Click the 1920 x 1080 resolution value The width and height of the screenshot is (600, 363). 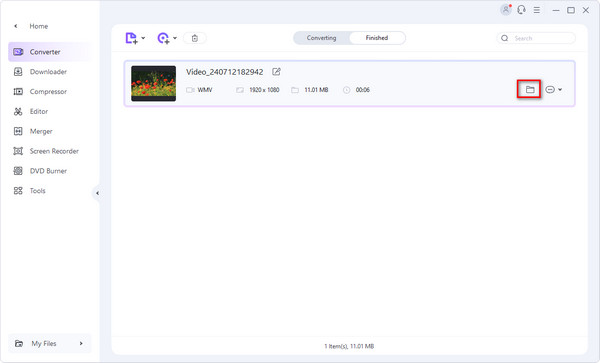(x=264, y=90)
